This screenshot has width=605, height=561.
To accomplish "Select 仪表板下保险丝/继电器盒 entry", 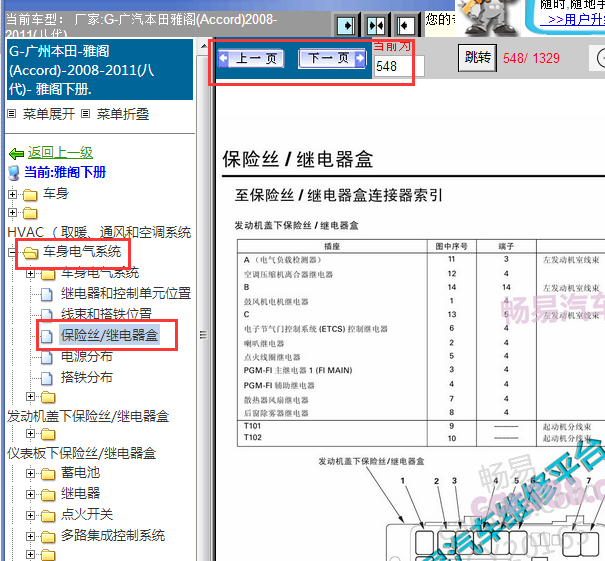I will 82,453.
